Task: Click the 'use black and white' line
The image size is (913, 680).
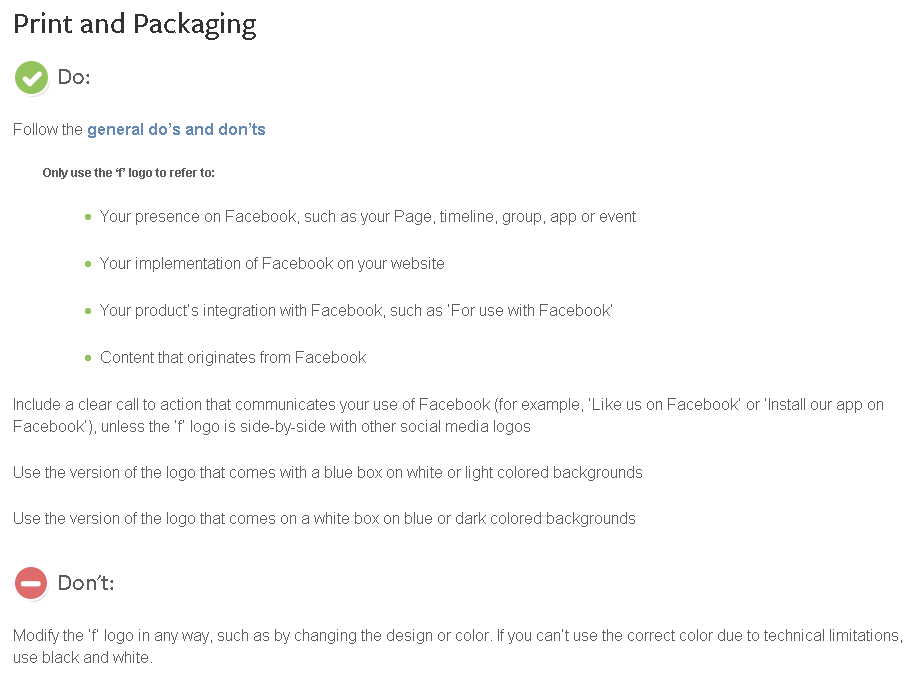Action: (83, 657)
